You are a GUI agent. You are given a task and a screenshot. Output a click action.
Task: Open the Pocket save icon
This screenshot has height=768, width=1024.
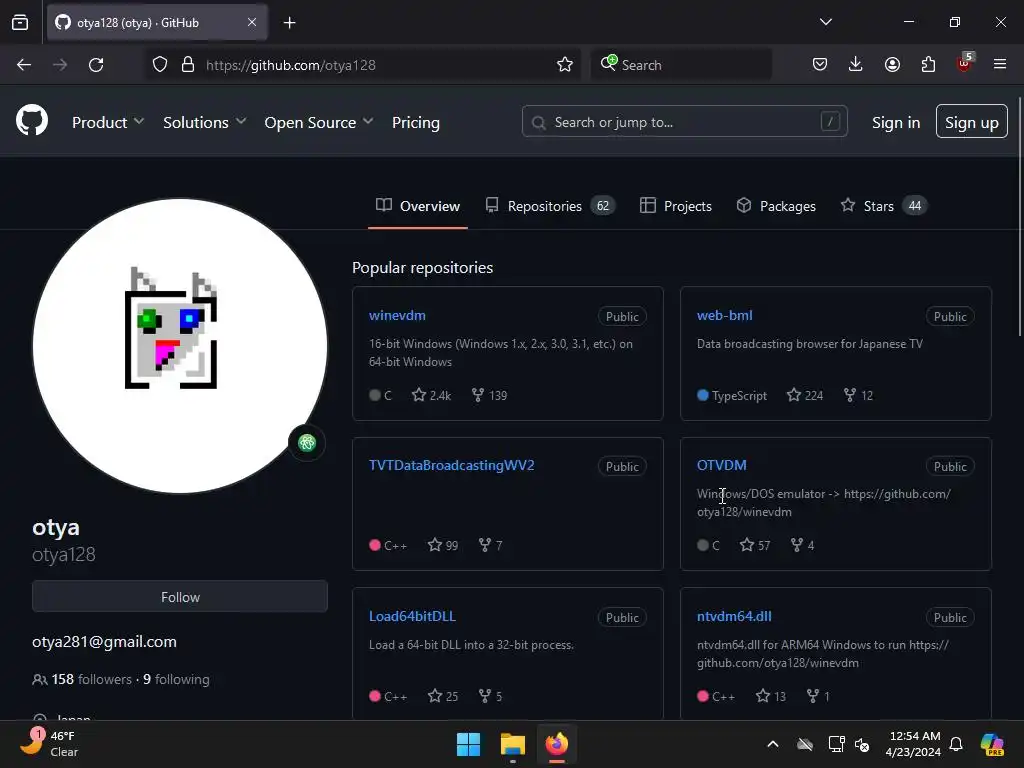coord(820,65)
